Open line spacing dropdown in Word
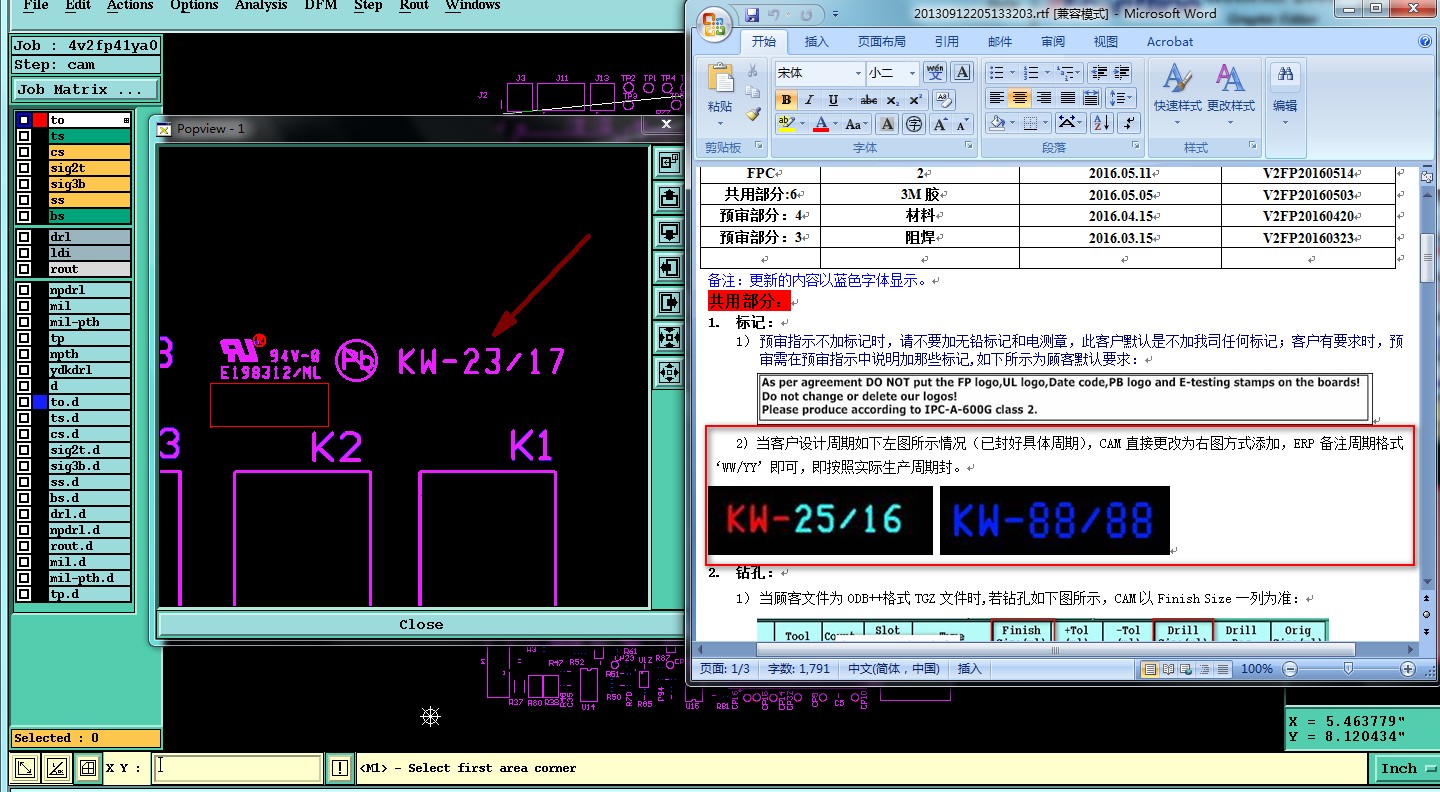This screenshot has width=1440, height=792. coord(1123,98)
